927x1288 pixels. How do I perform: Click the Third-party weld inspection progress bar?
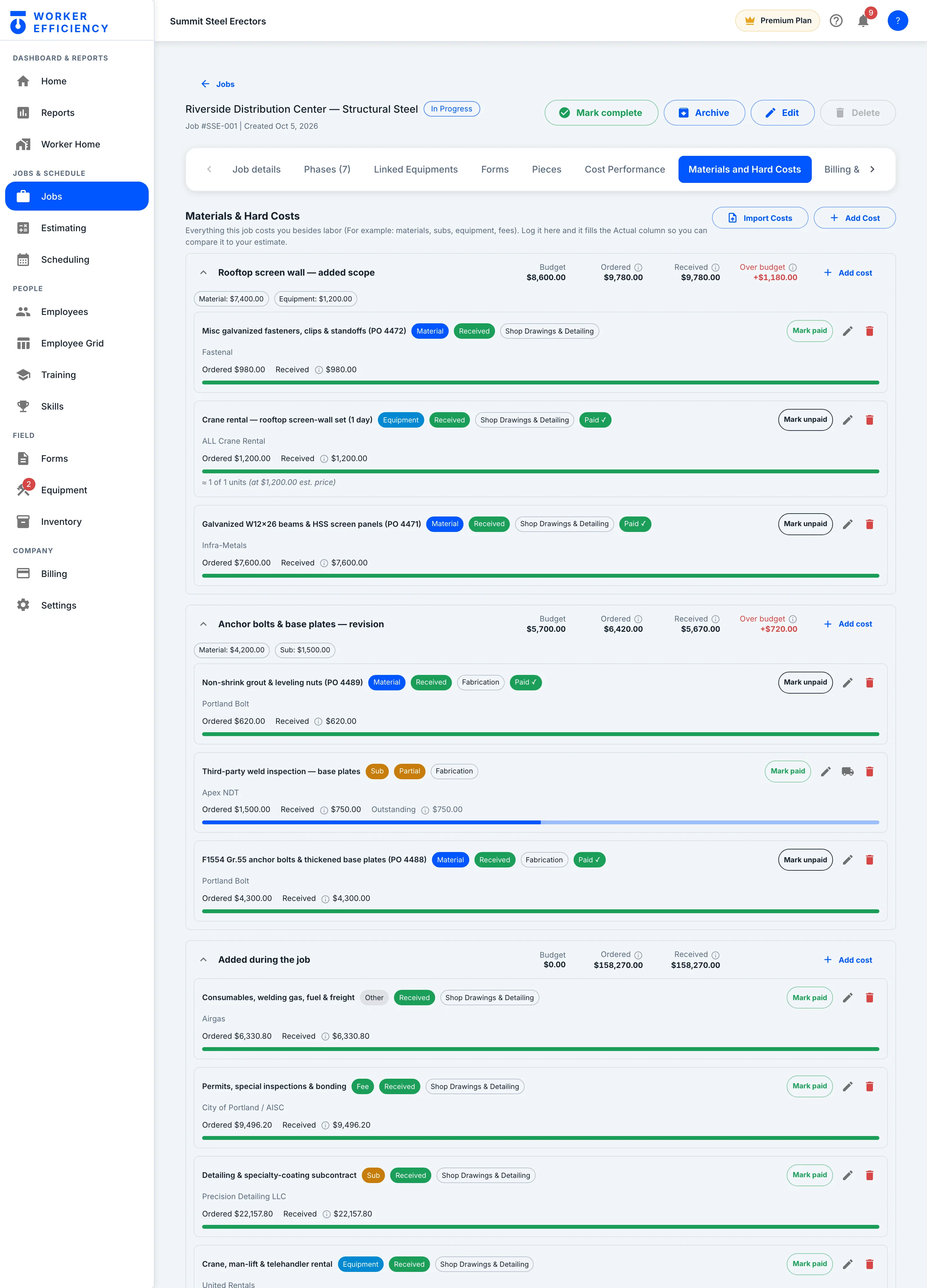pos(540,822)
